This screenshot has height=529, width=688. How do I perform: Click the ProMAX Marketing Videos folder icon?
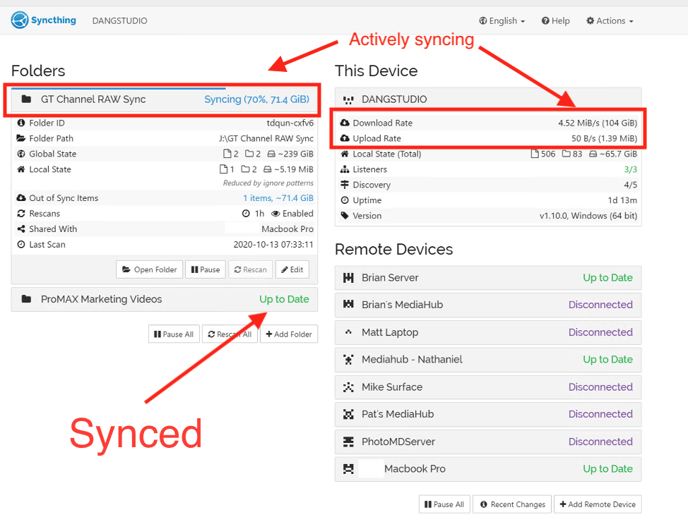(26, 299)
